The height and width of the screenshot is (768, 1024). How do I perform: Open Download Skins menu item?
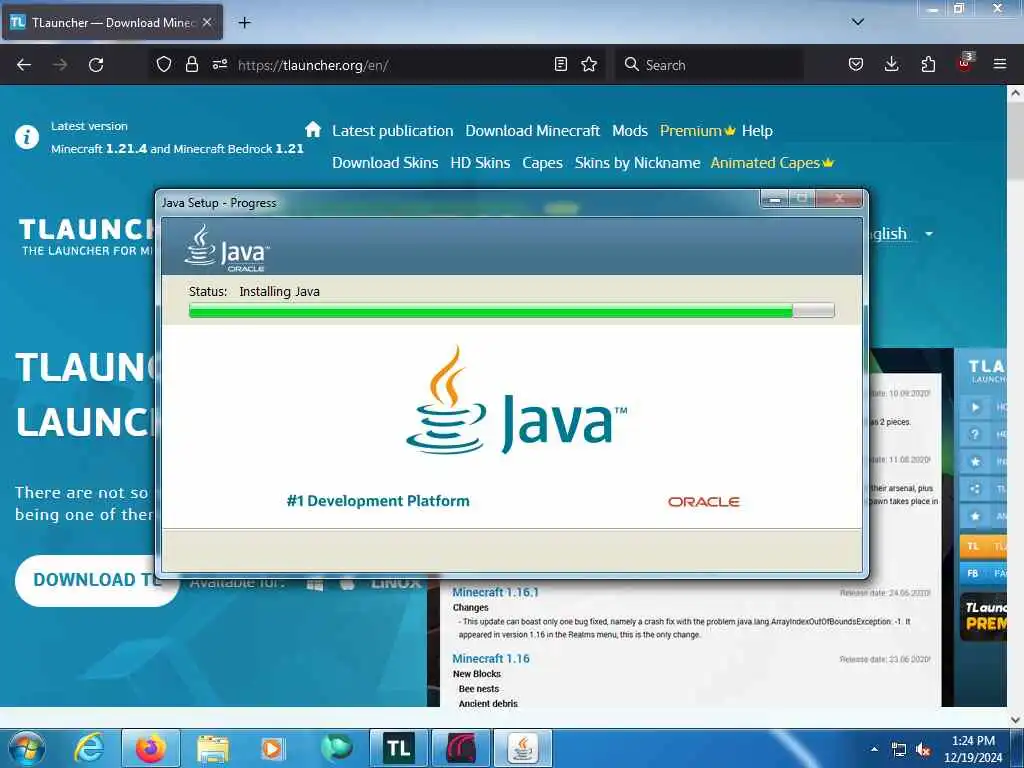[385, 163]
